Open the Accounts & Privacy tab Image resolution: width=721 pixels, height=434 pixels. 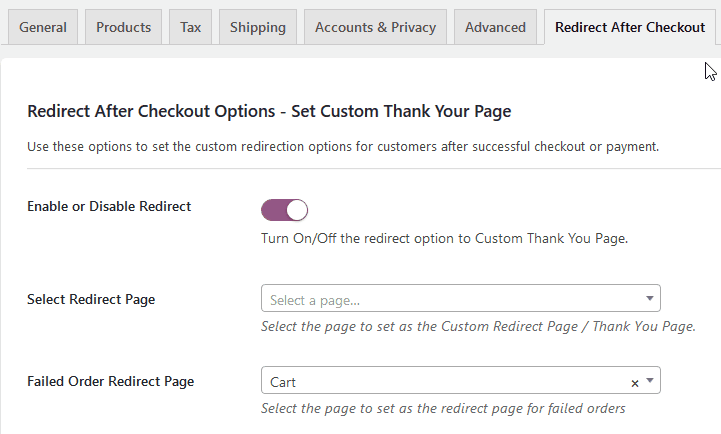(375, 27)
